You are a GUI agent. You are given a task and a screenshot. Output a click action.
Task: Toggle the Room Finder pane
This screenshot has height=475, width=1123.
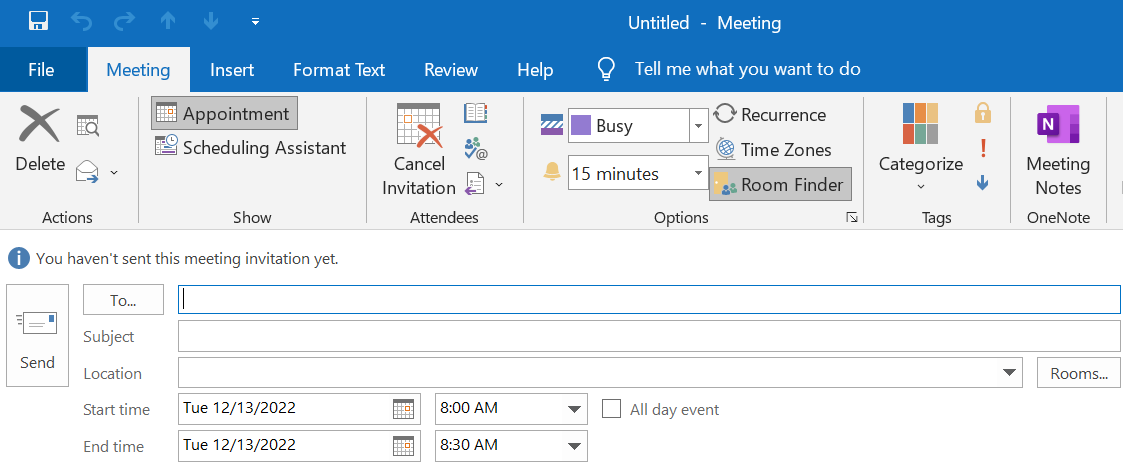pyautogui.click(x=780, y=185)
